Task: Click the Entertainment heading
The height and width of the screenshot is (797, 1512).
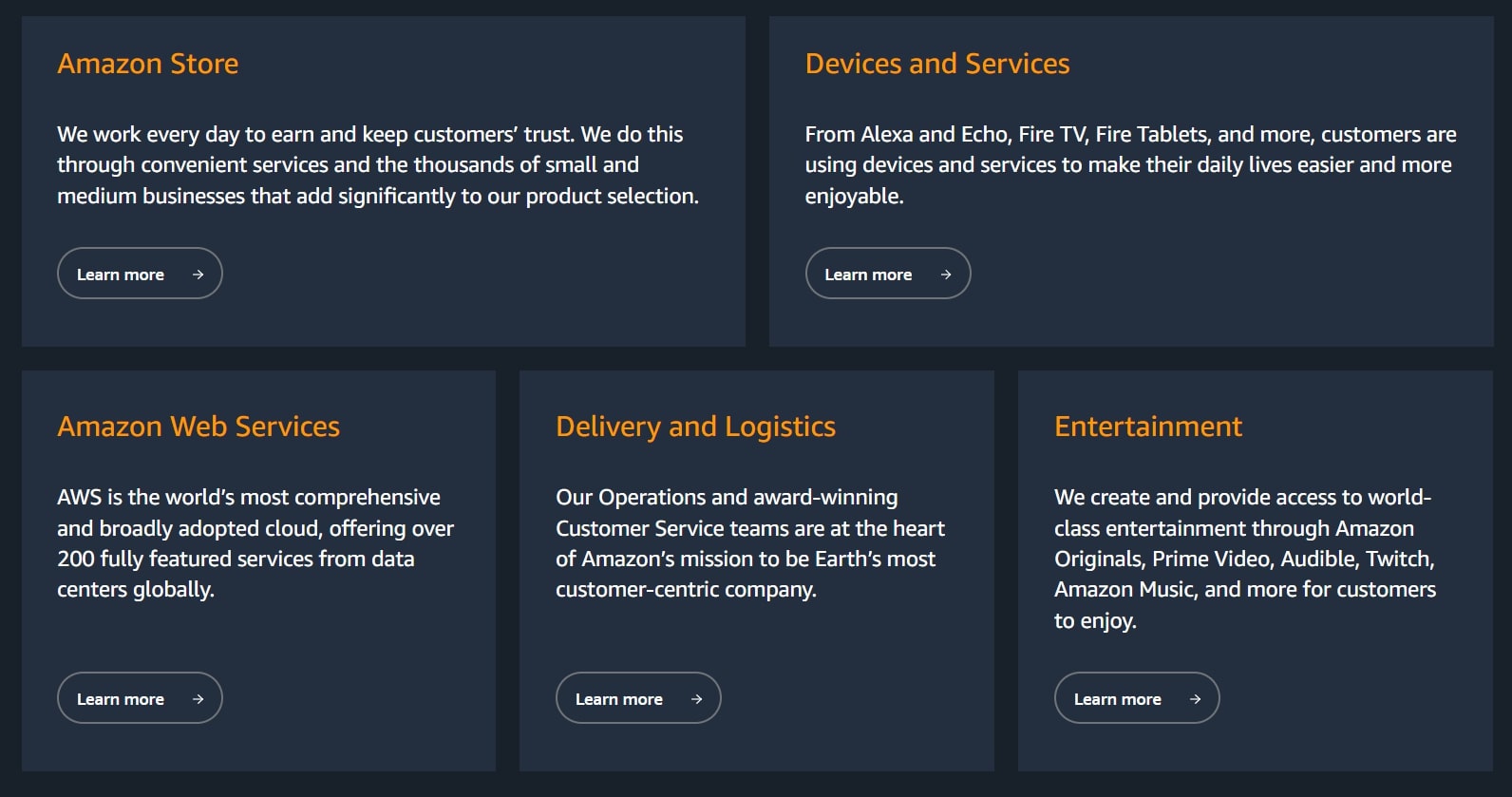Action: (x=1148, y=427)
